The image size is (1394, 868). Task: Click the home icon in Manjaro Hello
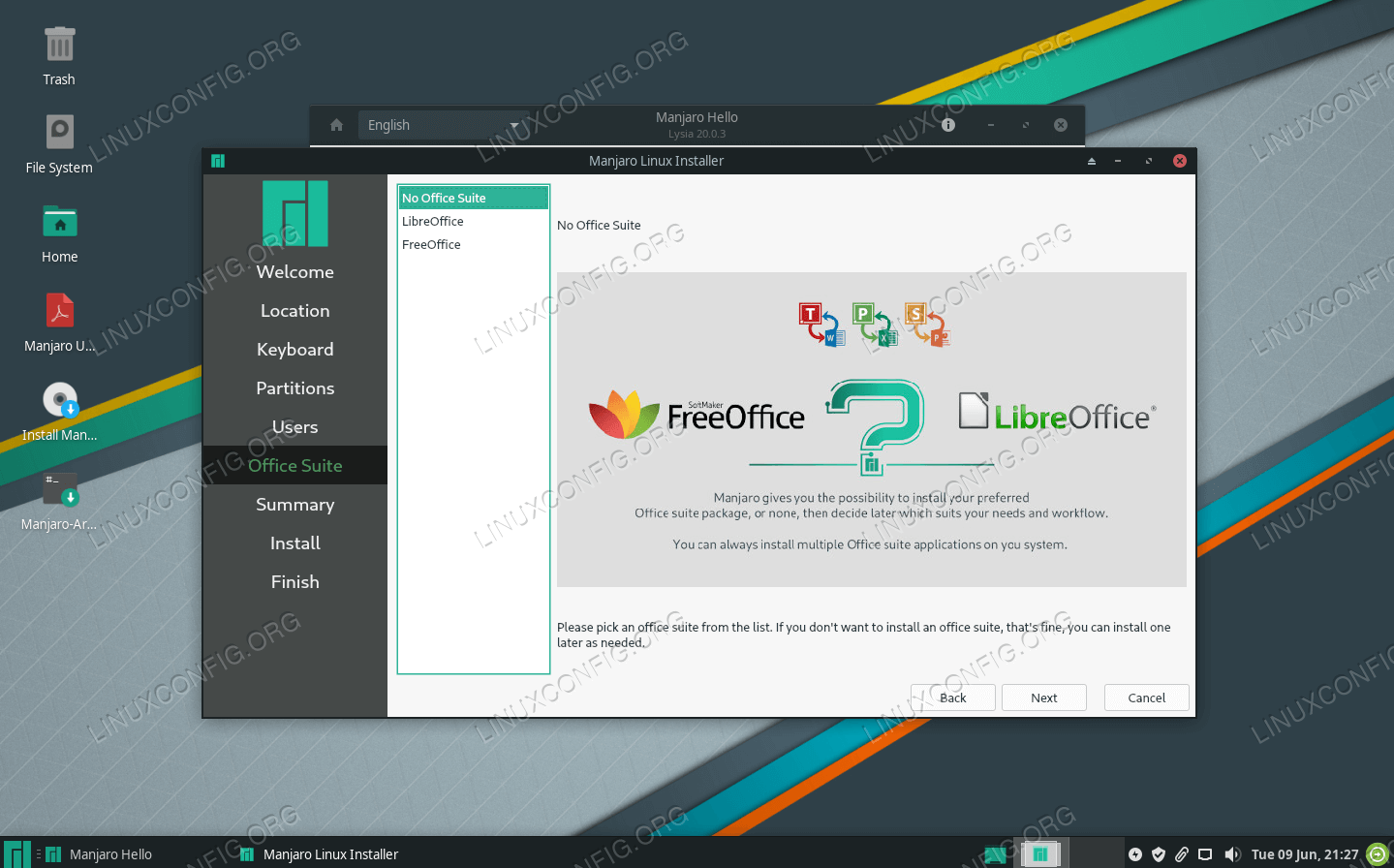point(336,125)
